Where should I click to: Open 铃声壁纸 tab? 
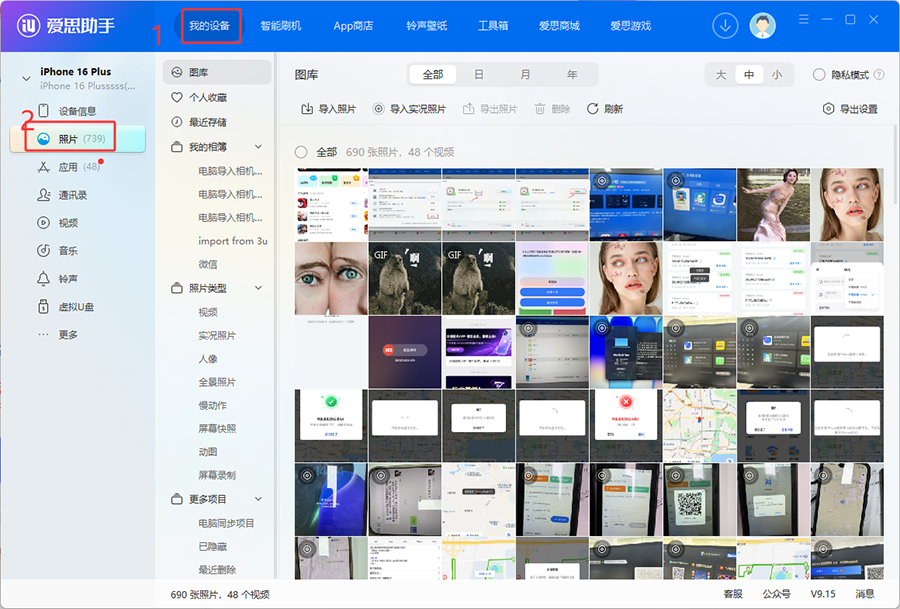[426, 26]
